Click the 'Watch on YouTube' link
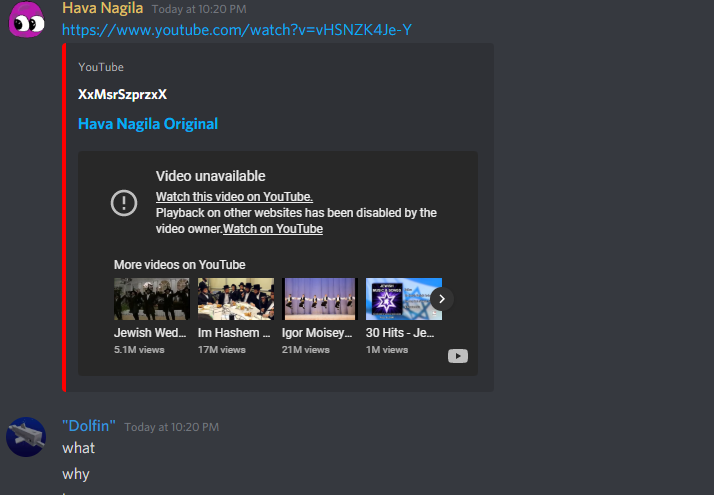The image size is (714, 495). [273, 229]
